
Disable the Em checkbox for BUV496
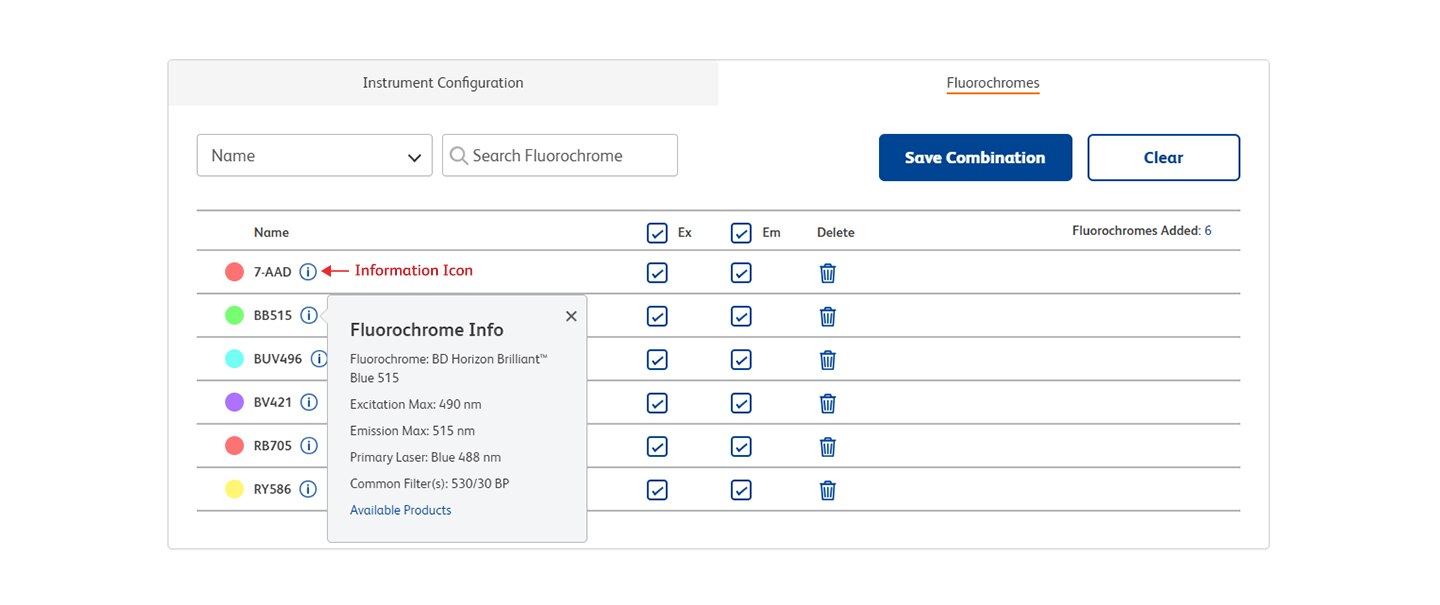(741, 360)
